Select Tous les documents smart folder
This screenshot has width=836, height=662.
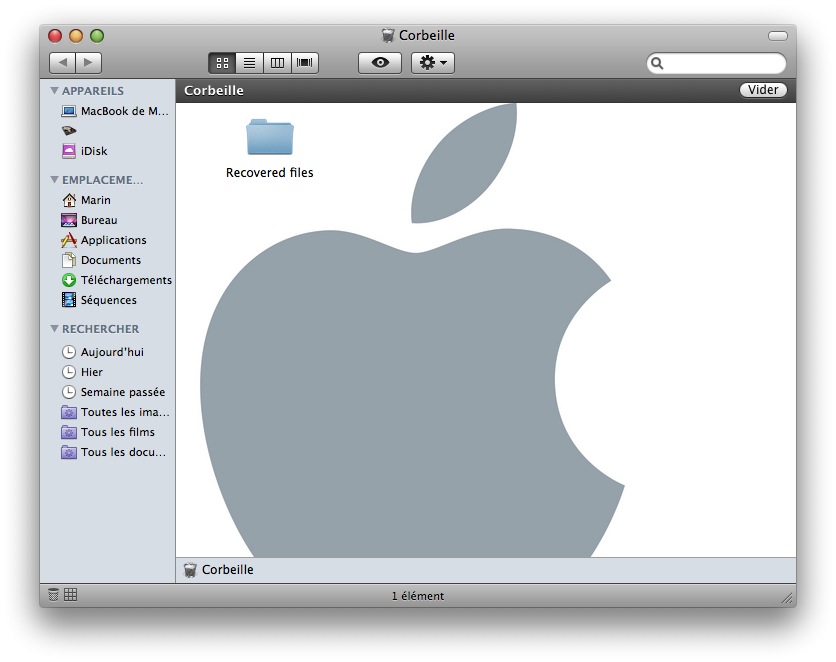click(x=108, y=452)
